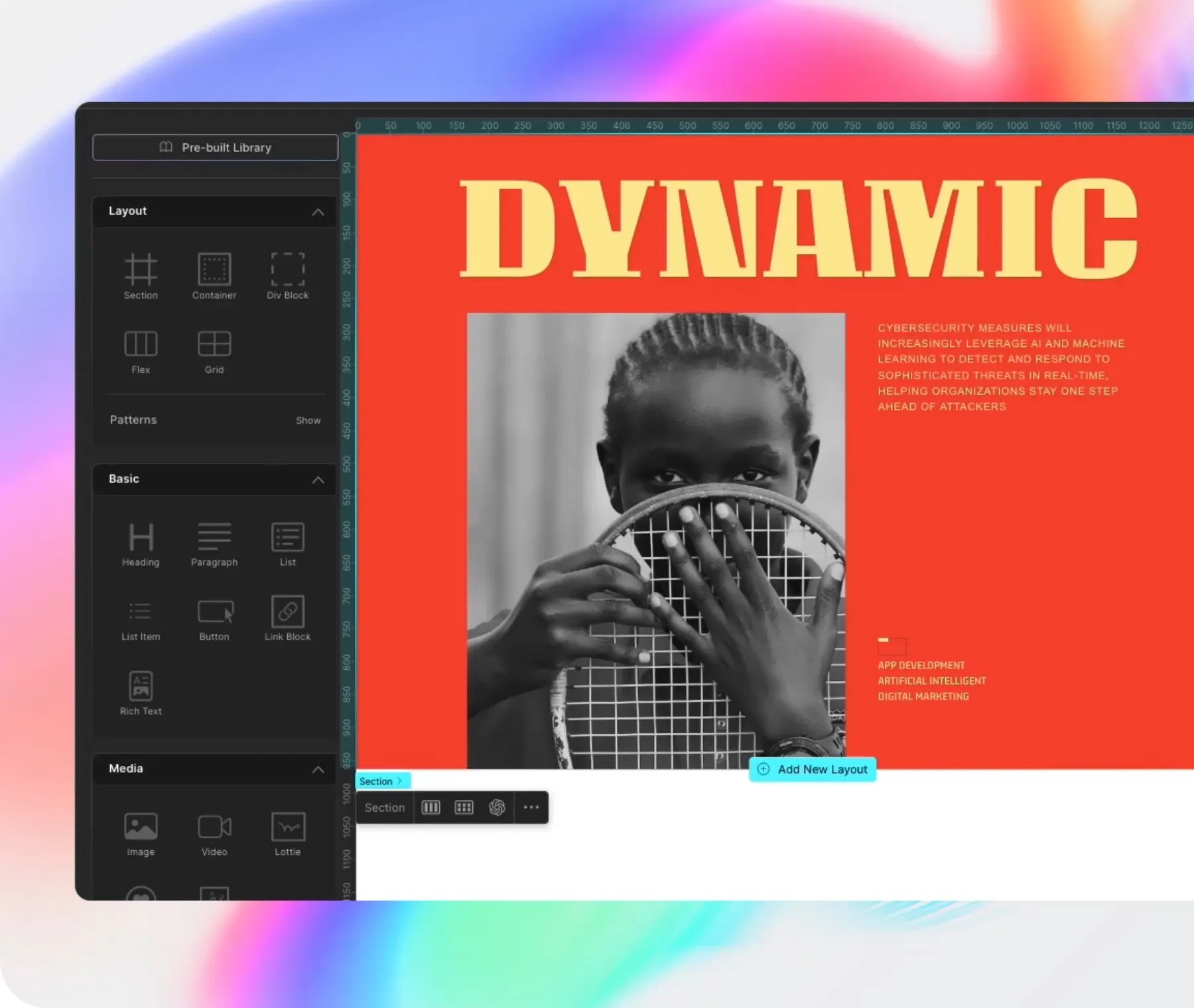Select the Heading element

tap(141, 544)
